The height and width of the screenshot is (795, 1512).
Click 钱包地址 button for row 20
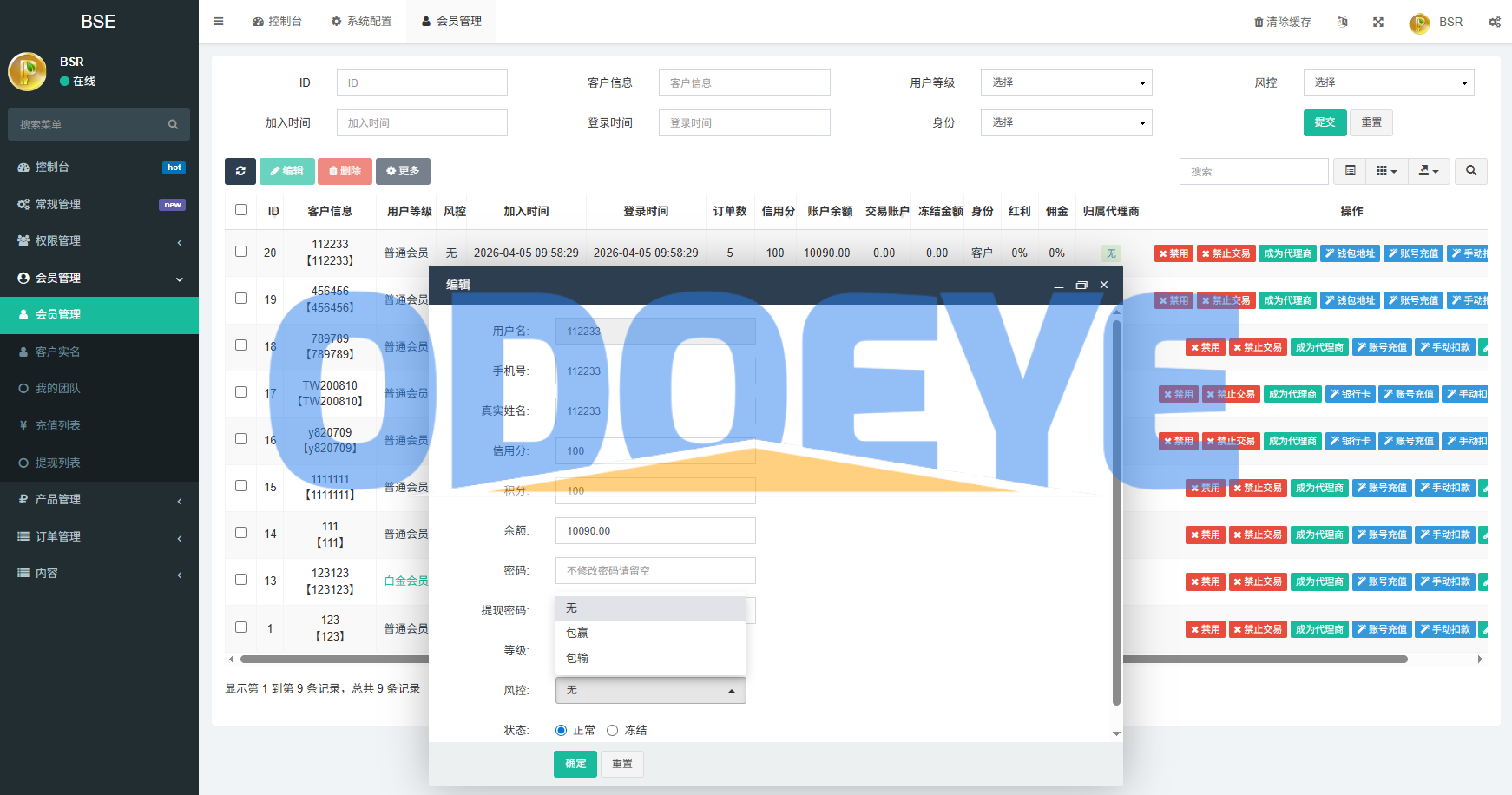tap(1351, 253)
